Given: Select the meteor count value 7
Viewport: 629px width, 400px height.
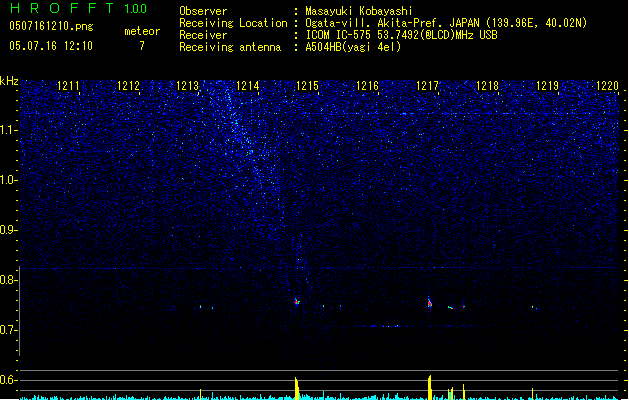Looking at the screenshot, I should 142,46.
